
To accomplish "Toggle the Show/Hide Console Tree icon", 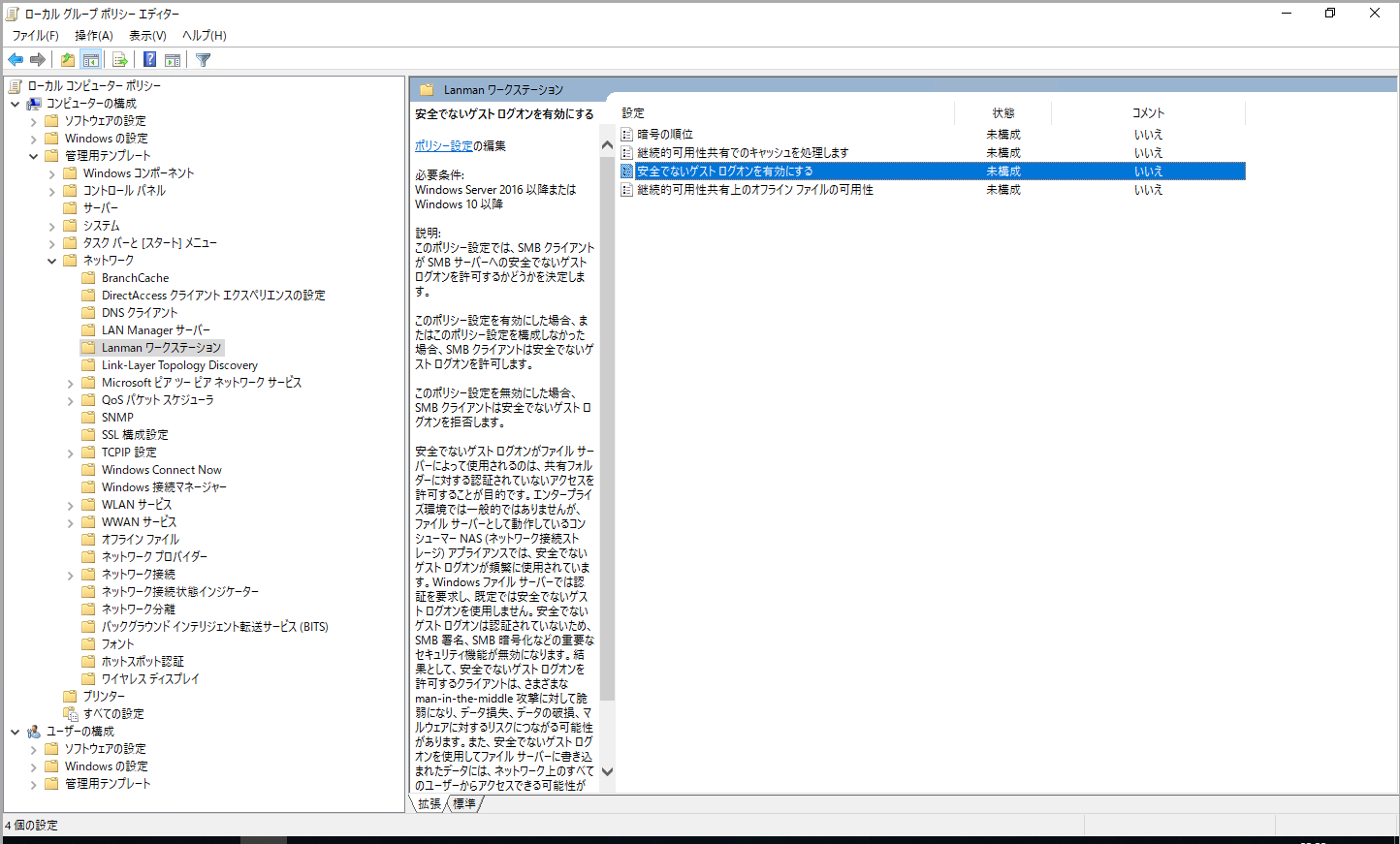I will (x=90, y=59).
